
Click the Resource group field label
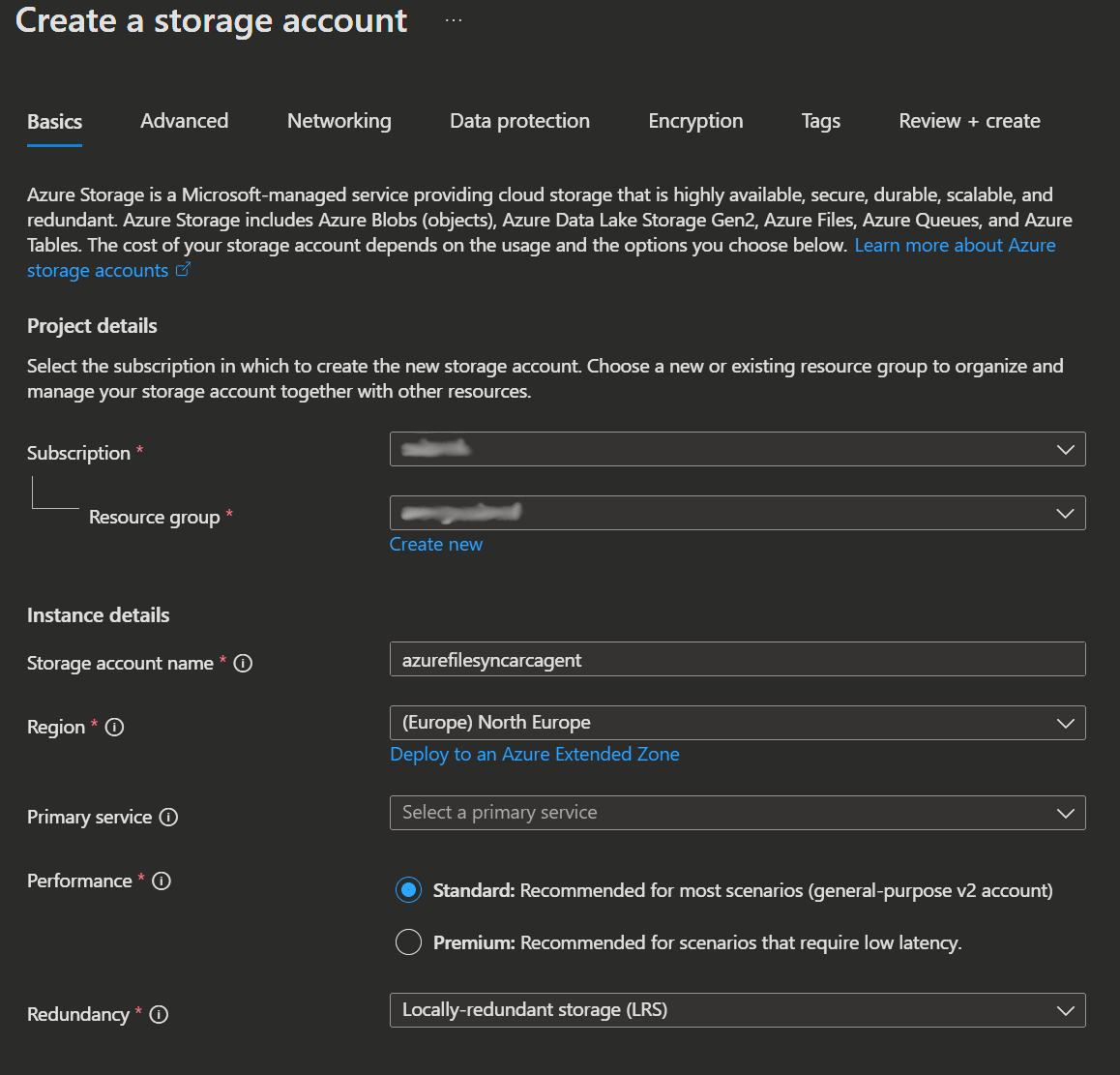155,517
